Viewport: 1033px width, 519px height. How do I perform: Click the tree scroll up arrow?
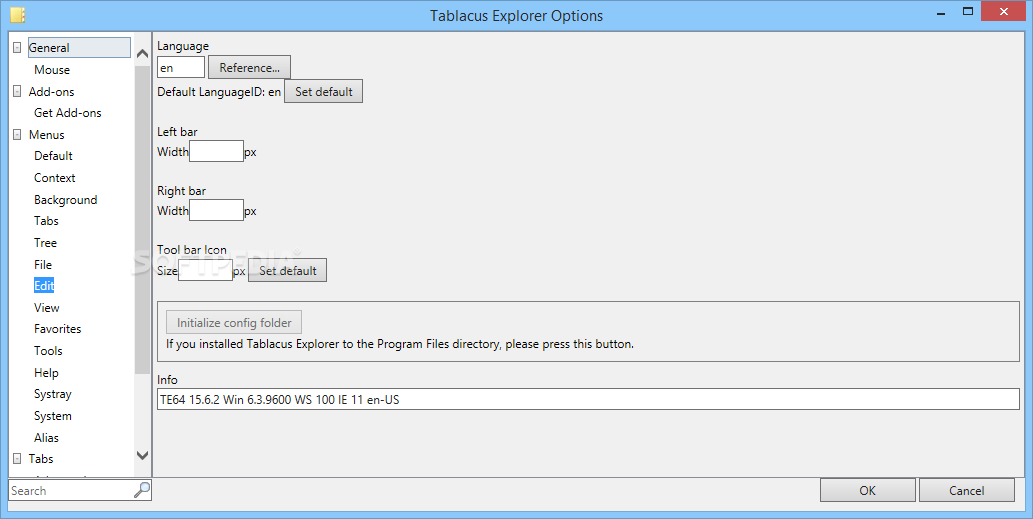coord(142,54)
